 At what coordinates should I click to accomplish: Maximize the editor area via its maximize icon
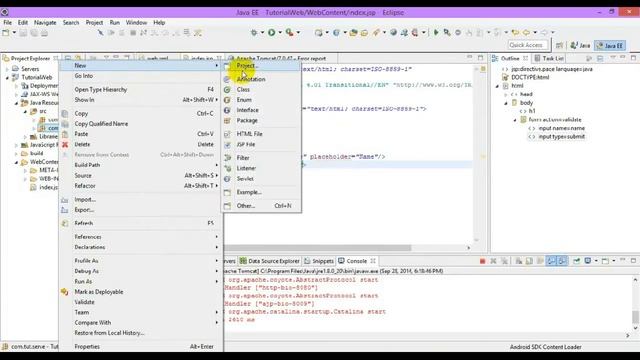point(480,58)
